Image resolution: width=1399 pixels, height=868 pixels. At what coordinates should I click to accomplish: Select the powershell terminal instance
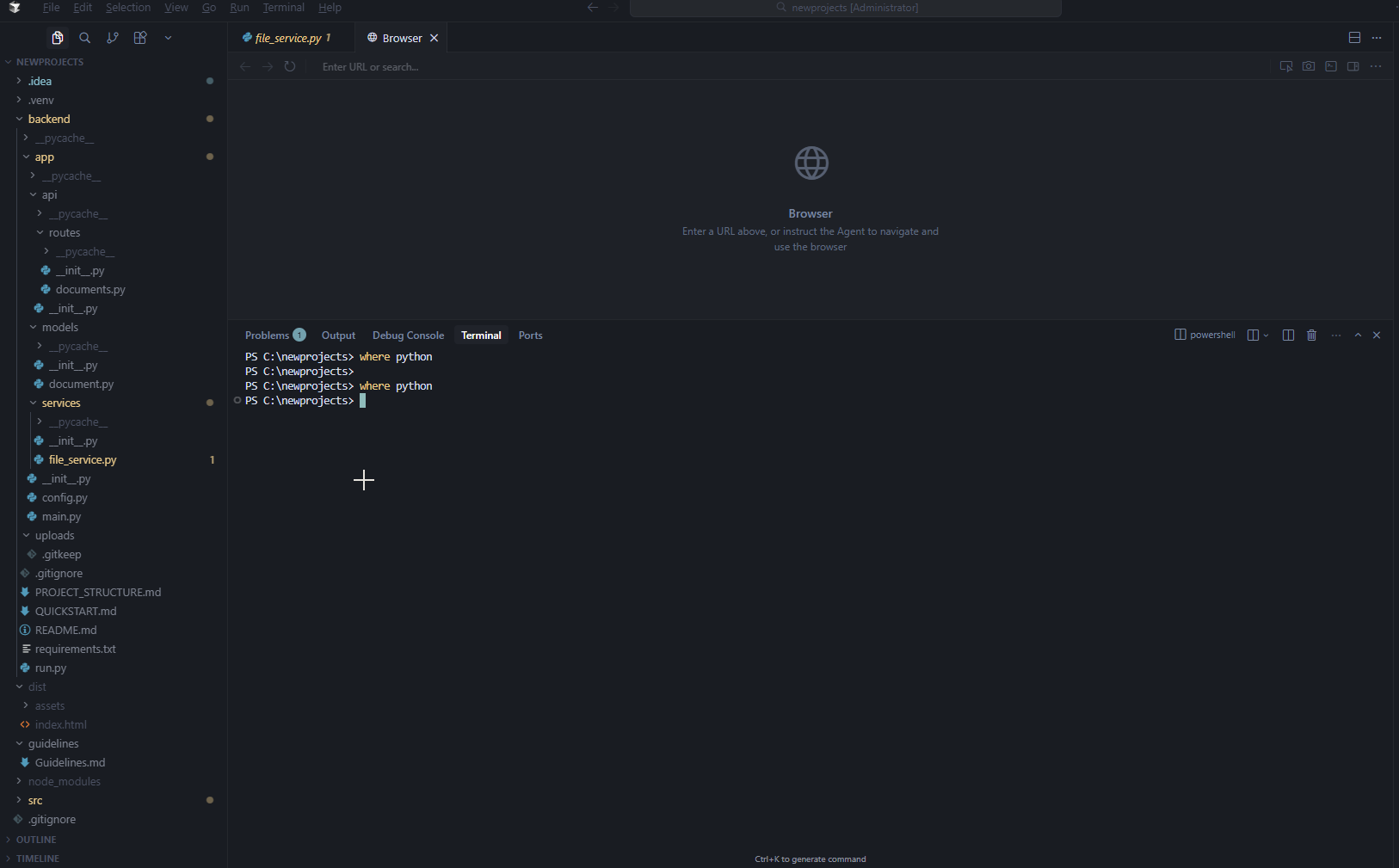tap(1205, 336)
